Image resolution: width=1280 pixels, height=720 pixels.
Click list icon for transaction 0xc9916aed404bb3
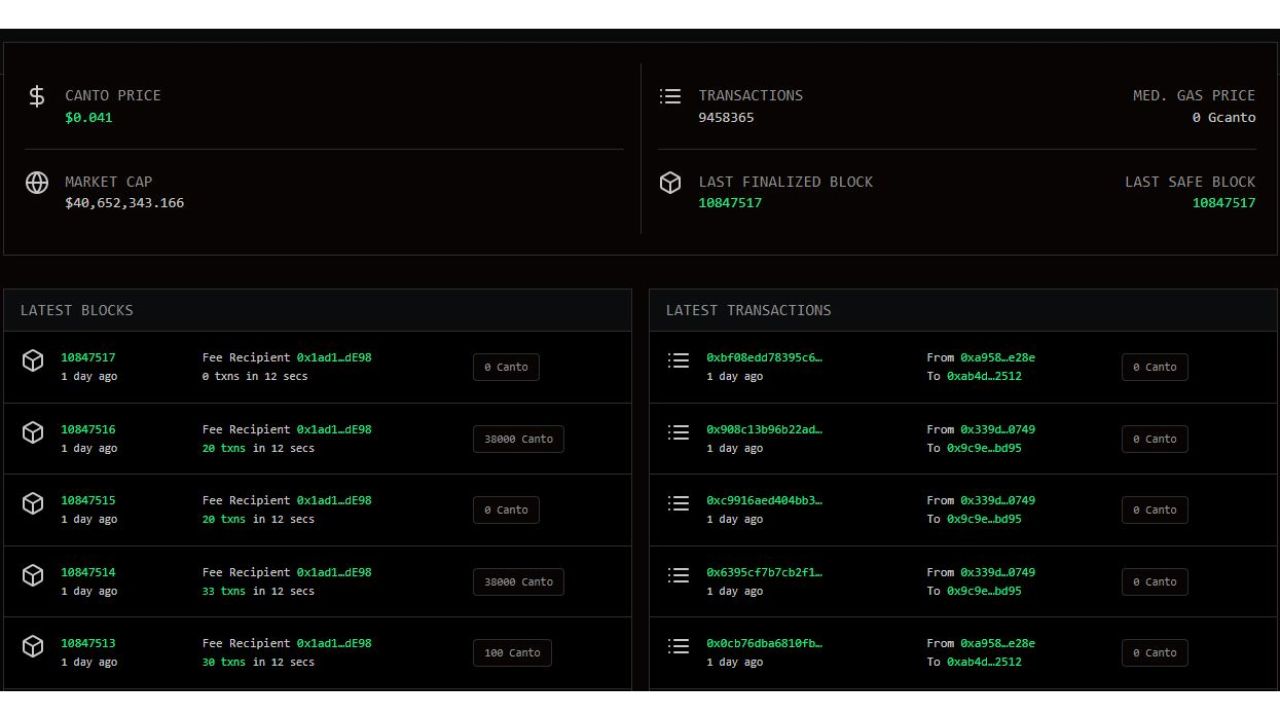click(679, 503)
